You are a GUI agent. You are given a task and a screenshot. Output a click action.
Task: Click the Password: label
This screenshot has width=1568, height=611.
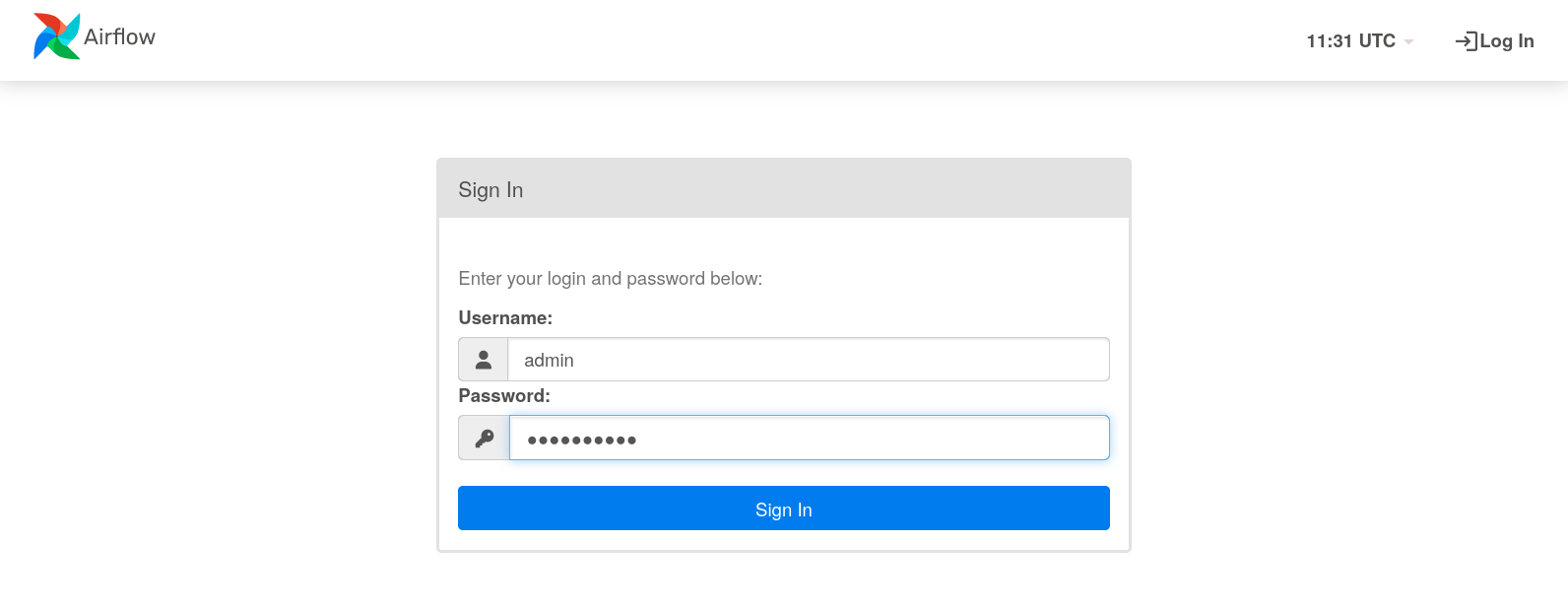[x=504, y=396]
